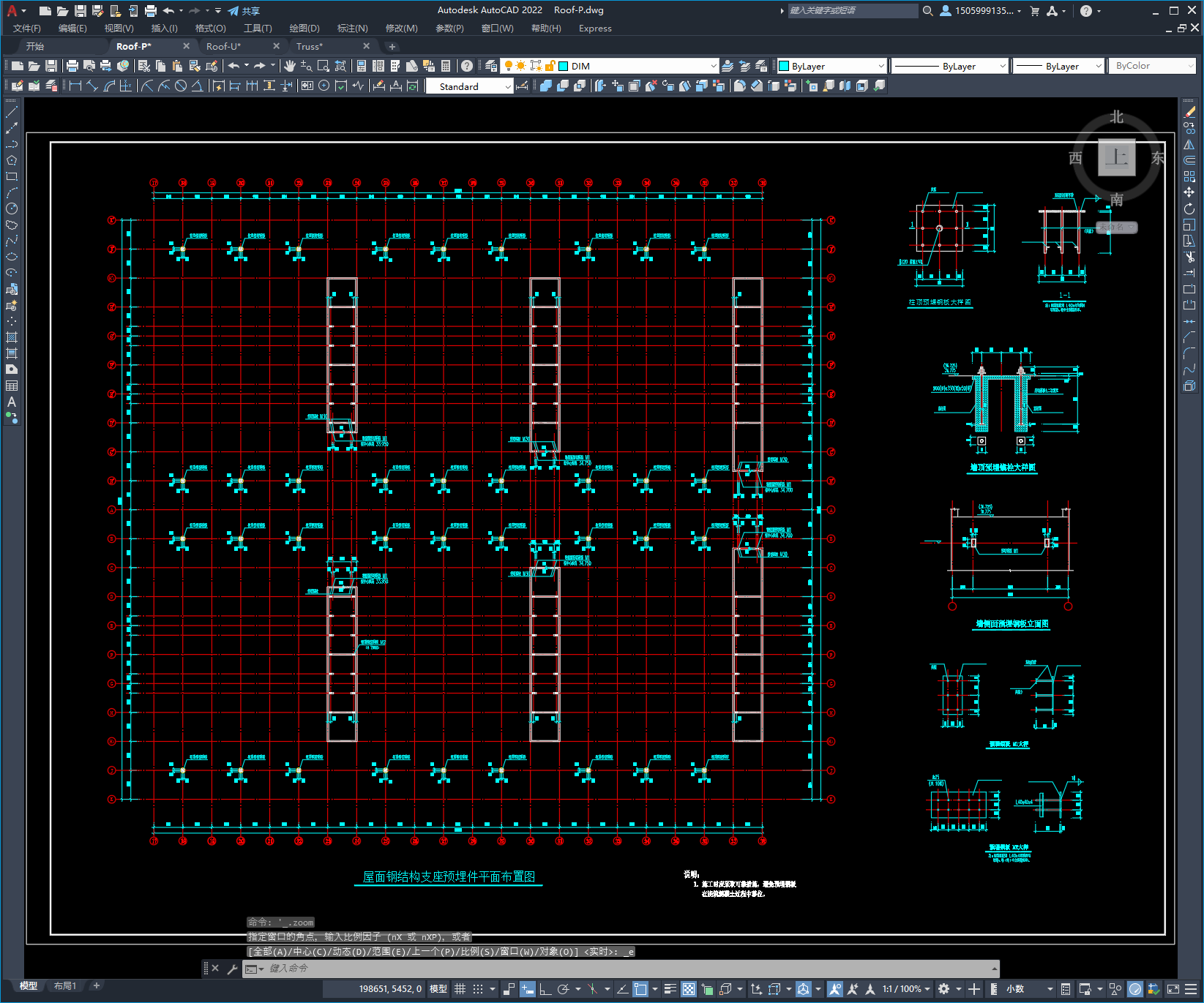Select the Diameter dimension tool
This screenshot has width=1204, height=1003.
pyautogui.click(x=181, y=86)
